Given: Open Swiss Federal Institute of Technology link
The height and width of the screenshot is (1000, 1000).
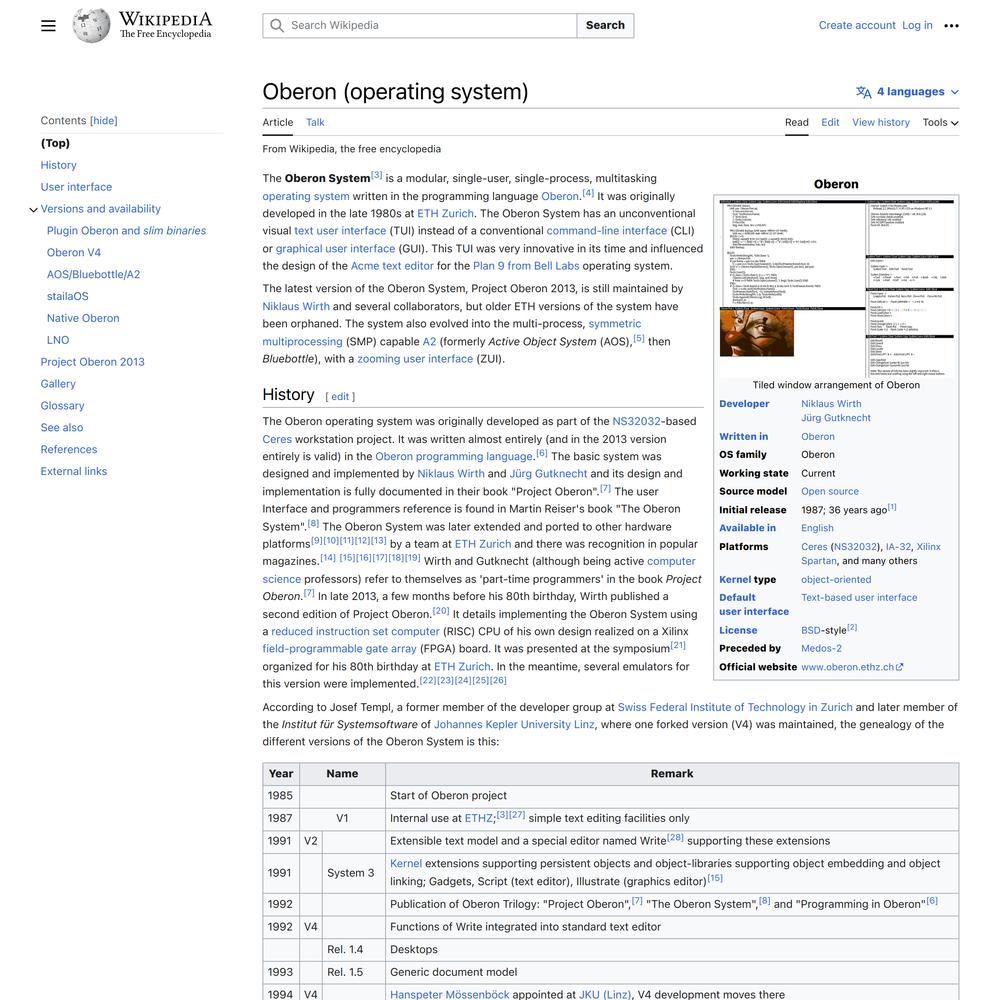Looking at the screenshot, I should point(735,707).
